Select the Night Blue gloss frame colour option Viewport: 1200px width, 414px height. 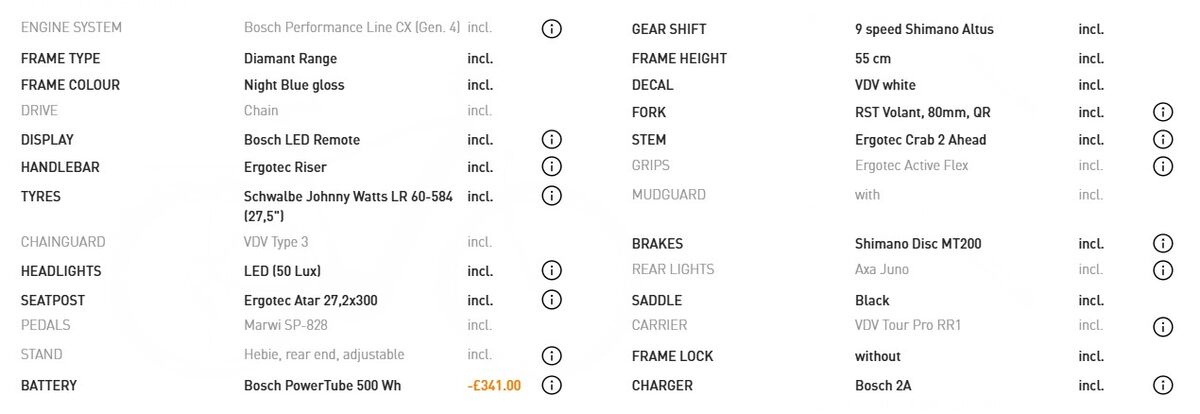tap(294, 85)
